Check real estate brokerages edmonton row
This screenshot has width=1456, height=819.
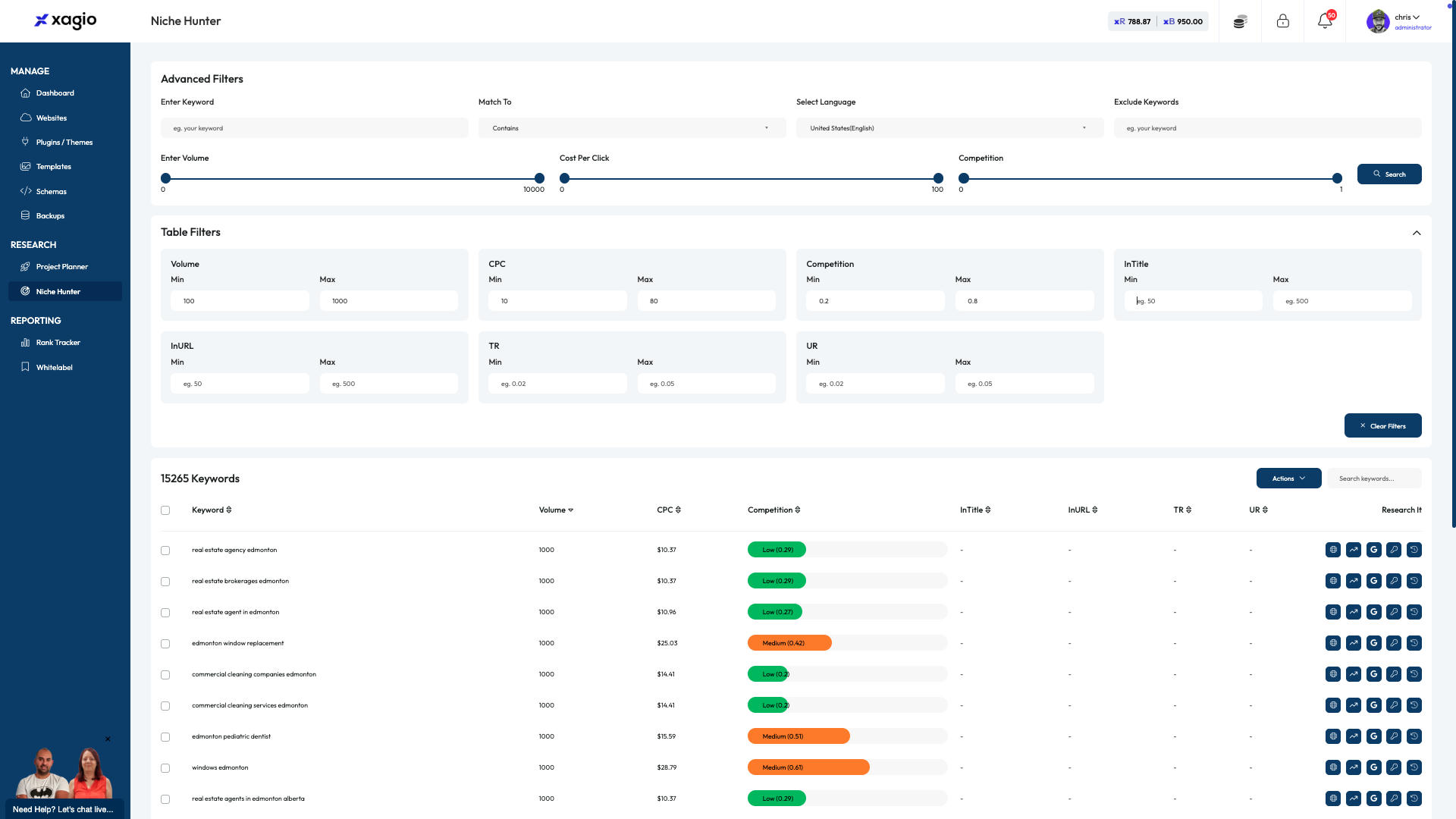165,582
